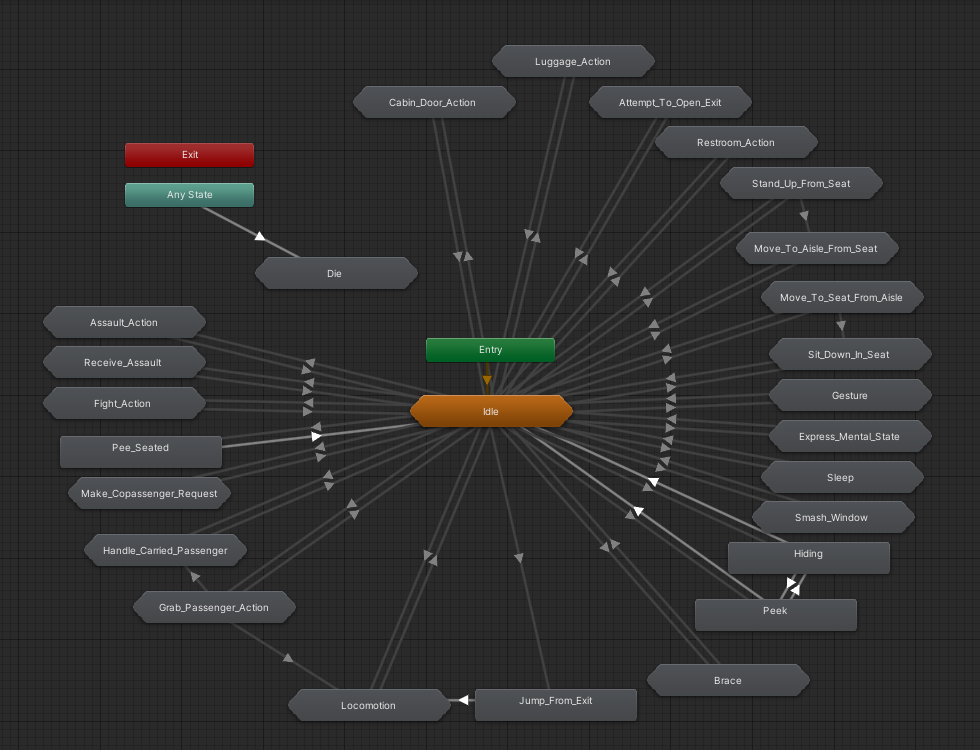
Task: Click the Hiding state node
Action: click(808, 554)
